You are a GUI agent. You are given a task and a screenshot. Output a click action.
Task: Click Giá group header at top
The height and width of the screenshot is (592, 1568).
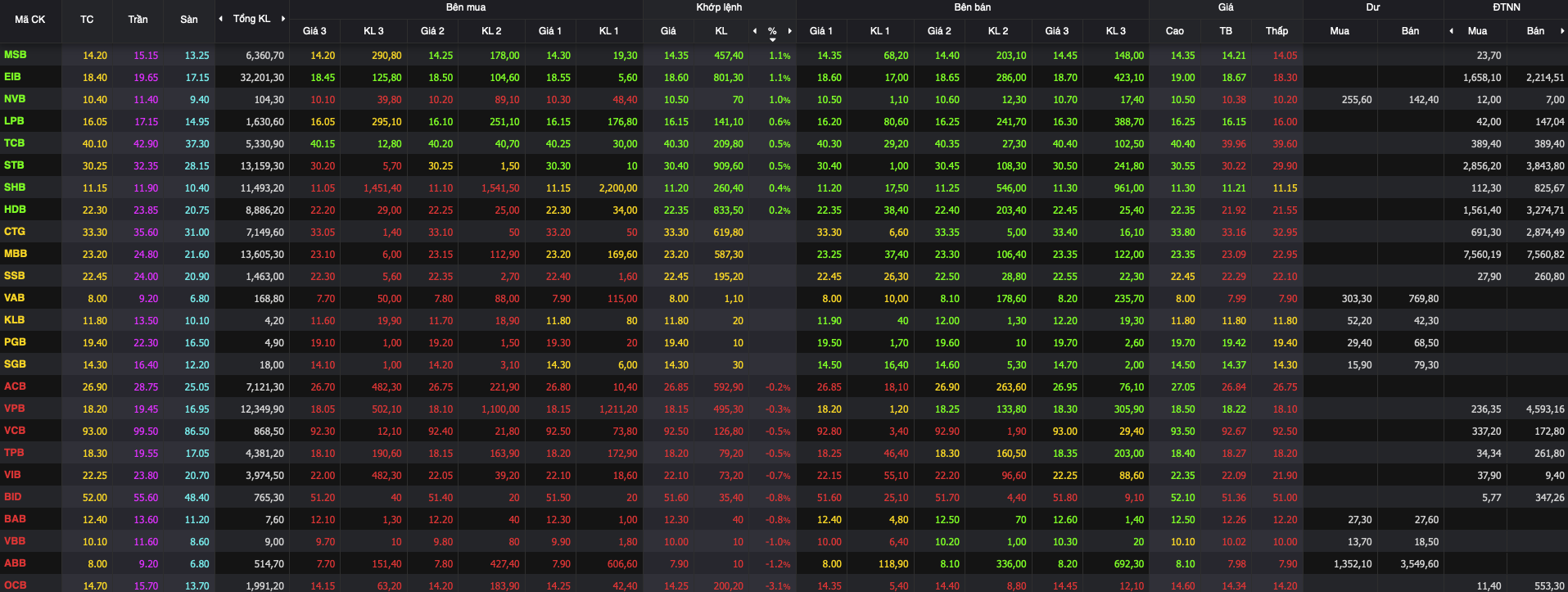(x=1226, y=7)
